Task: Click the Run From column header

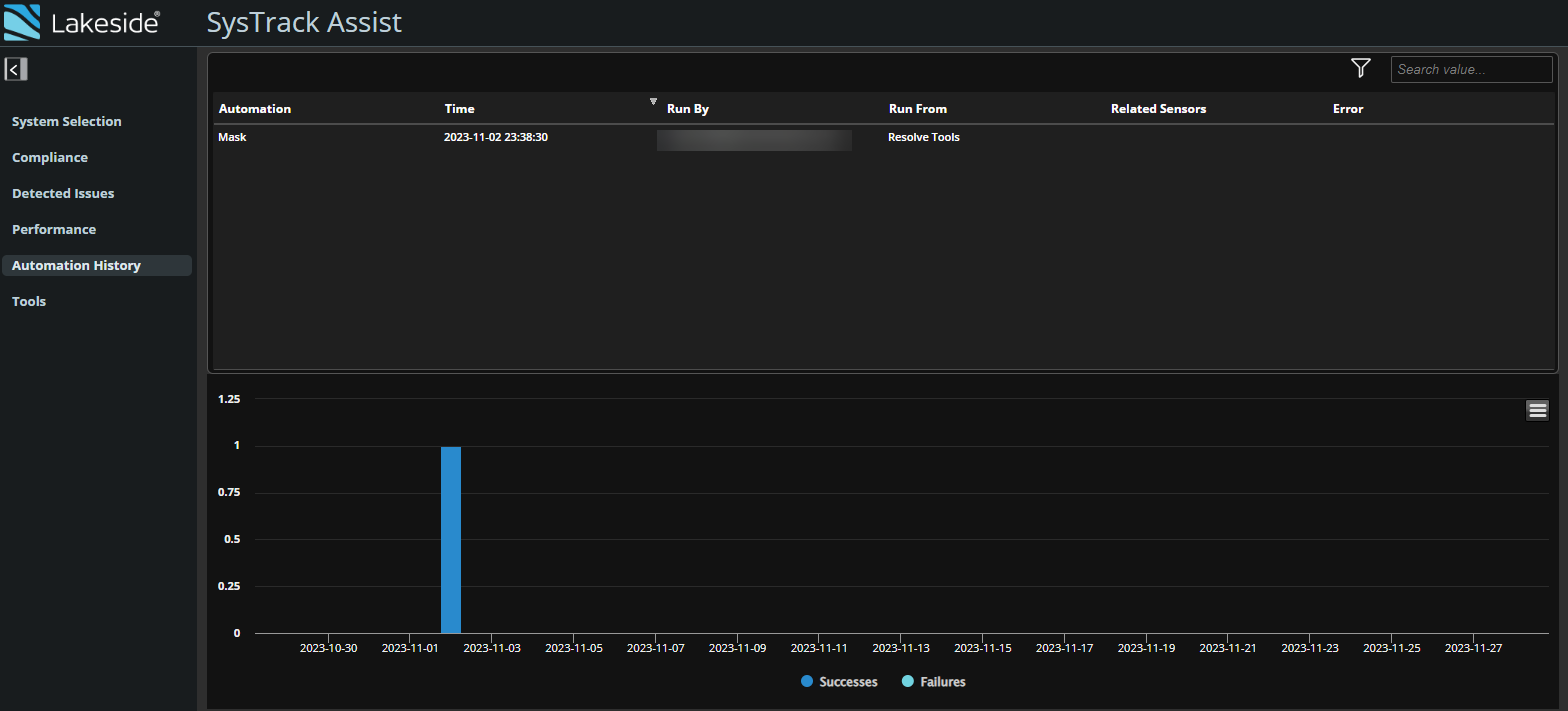Action: tap(917, 109)
